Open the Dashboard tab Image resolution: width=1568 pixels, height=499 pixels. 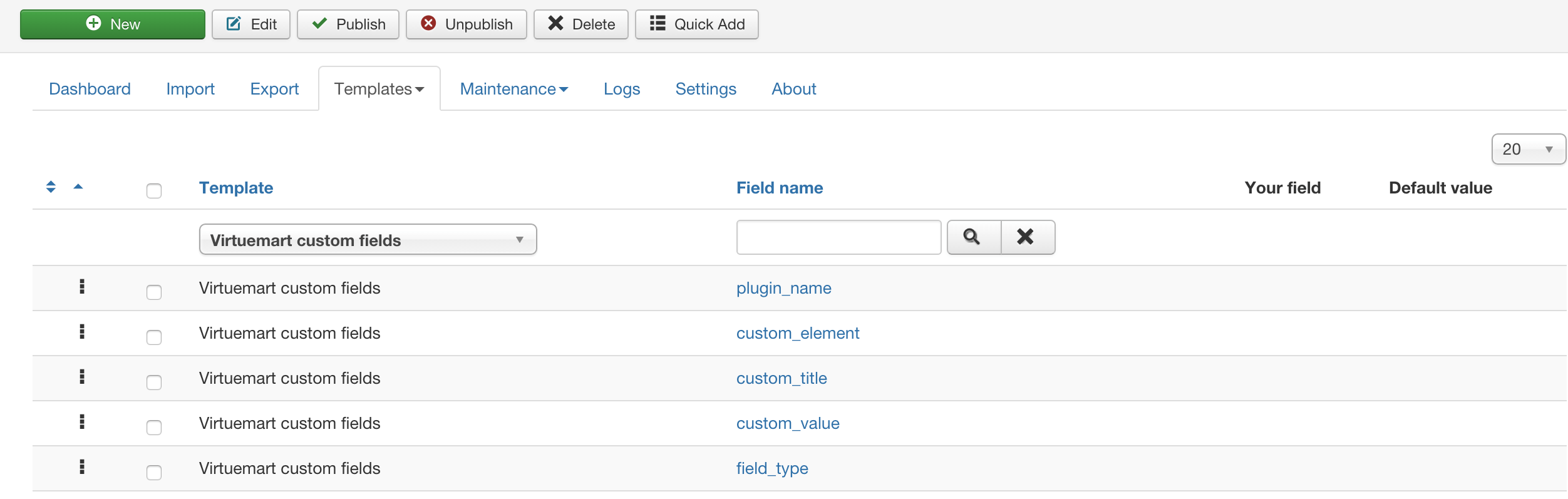point(90,89)
